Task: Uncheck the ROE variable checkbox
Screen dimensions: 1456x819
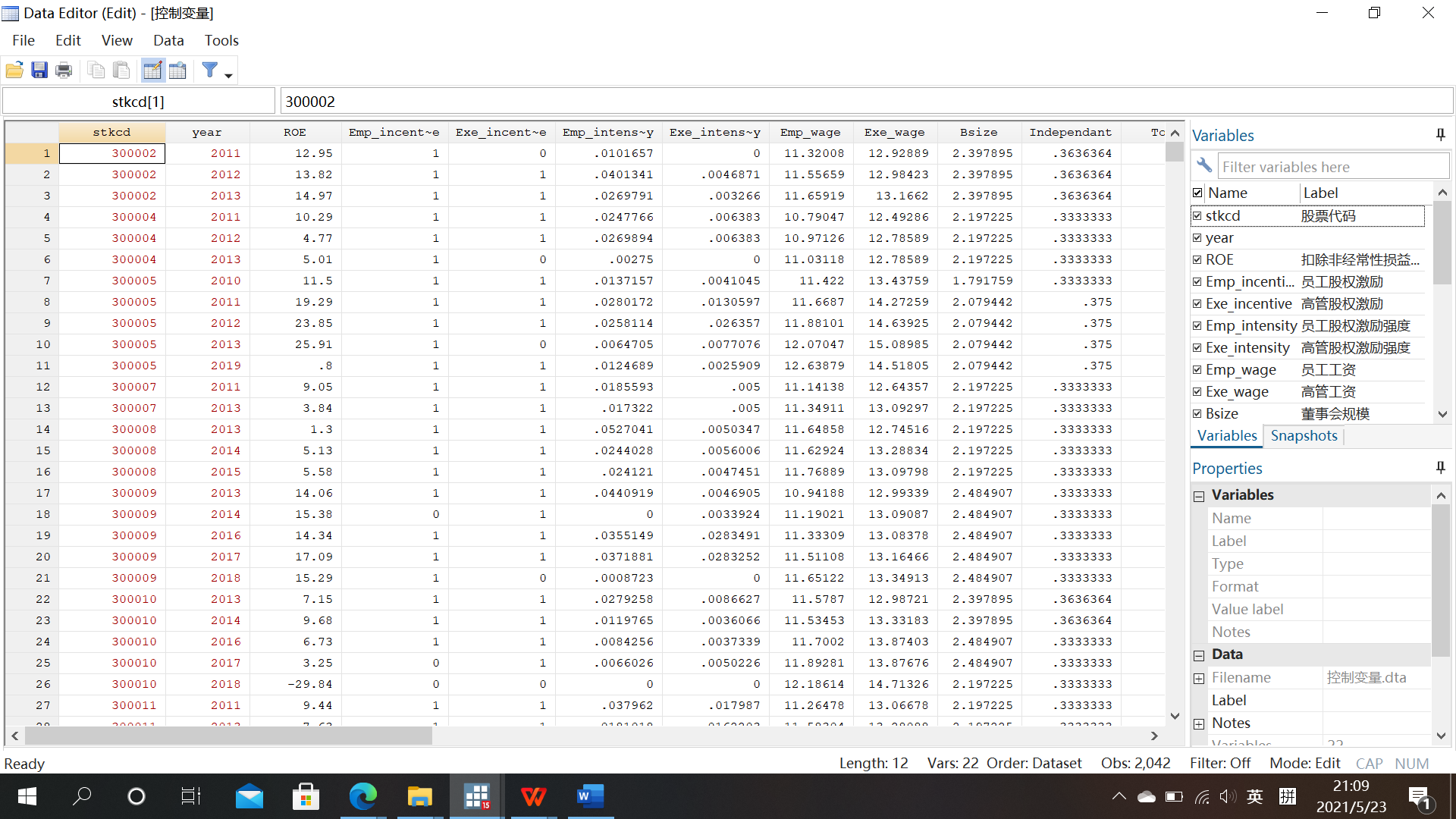Action: 1197,260
